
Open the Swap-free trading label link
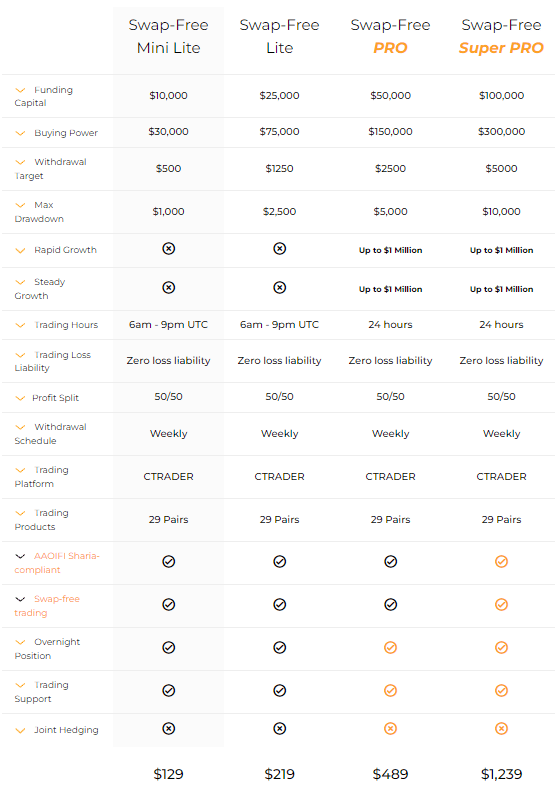click(47, 606)
